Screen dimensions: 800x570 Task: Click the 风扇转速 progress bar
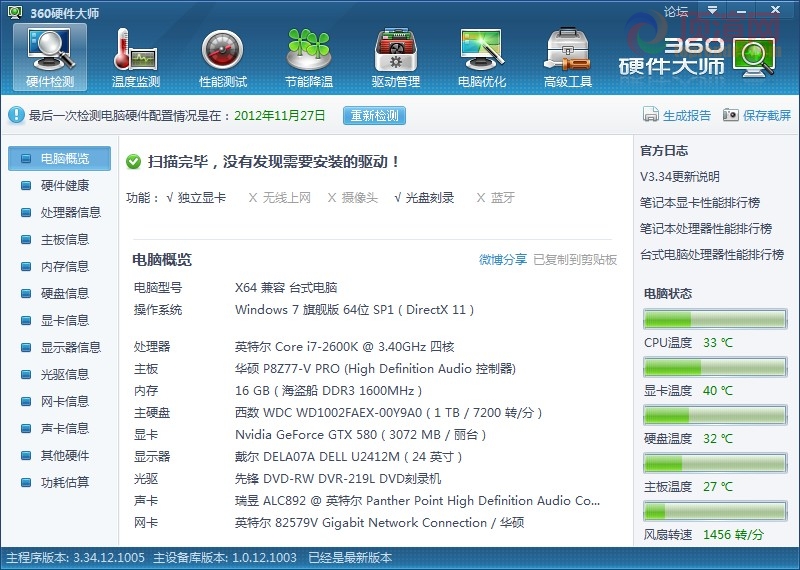pos(715,511)
